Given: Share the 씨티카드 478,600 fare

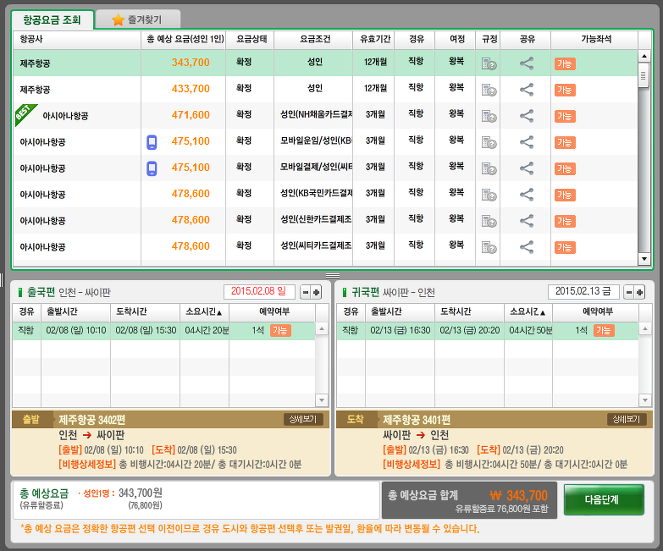Looking at the screenshot, I should (x=526, y=247).
